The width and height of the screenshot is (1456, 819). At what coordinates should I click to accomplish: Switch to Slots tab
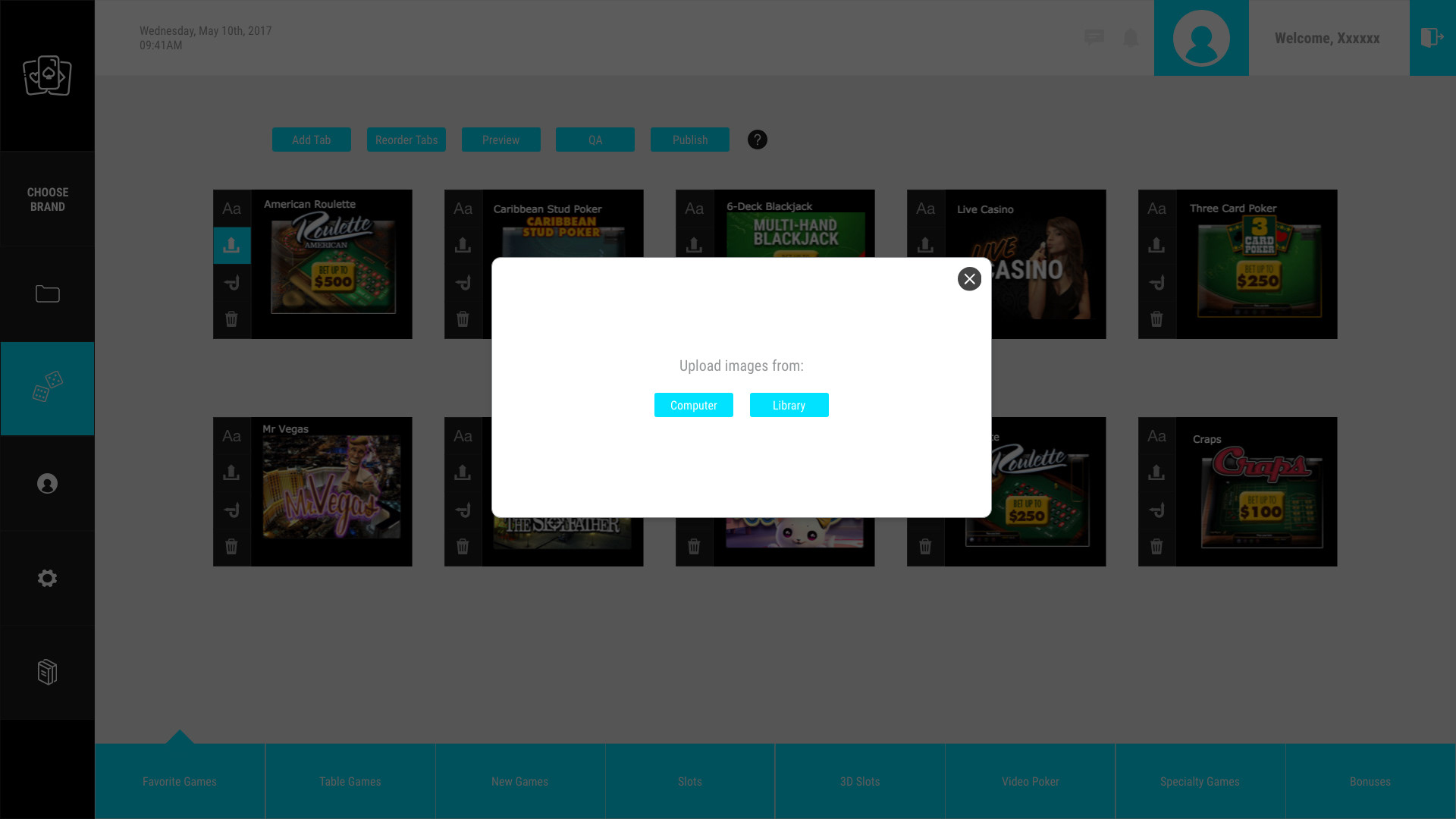tap(690, 781)
